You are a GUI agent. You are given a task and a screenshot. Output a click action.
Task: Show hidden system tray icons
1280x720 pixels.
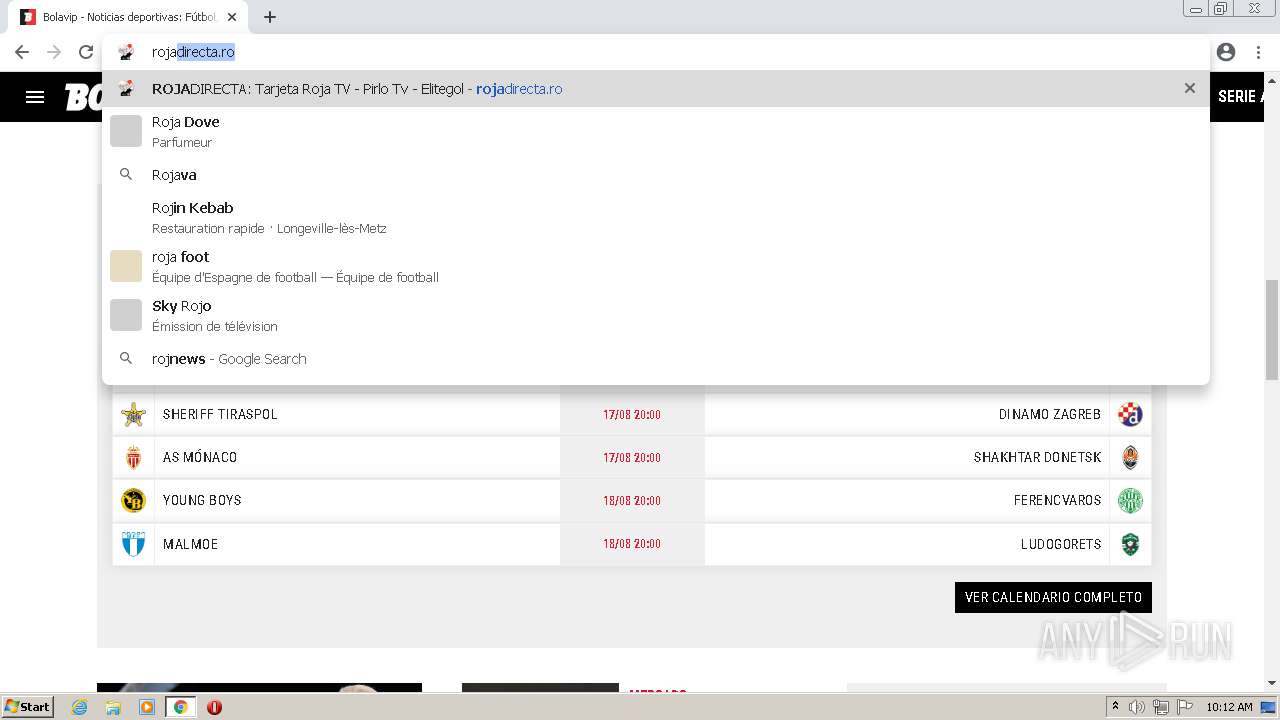pyautogui.click(x=1115, y=707)
